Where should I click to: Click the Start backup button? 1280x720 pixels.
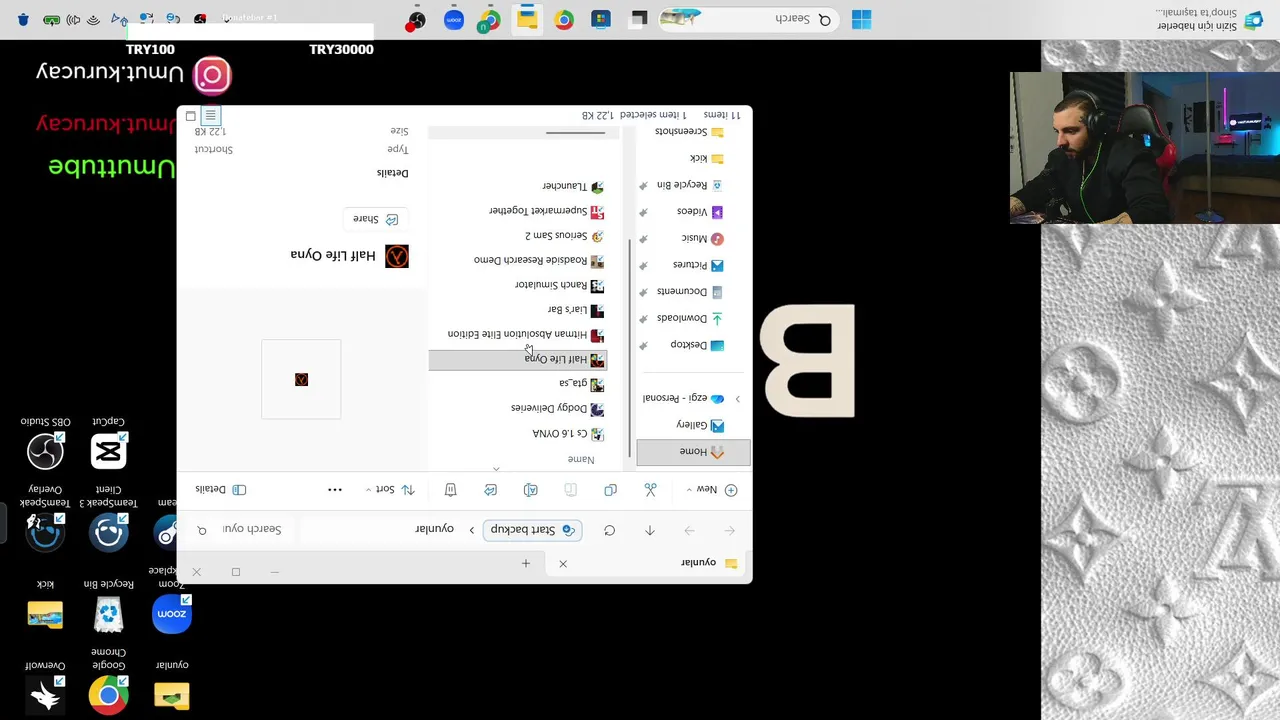pyautogui.click(x=532, y=530)
